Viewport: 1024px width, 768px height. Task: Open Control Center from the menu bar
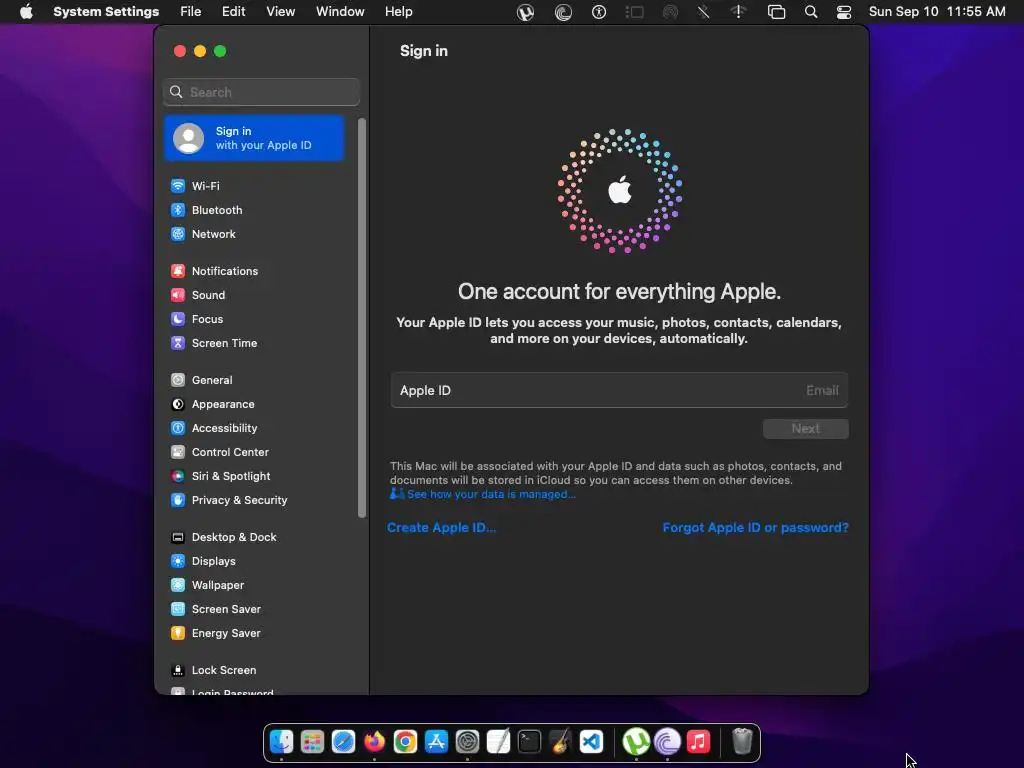pyautogui.click(x=844, y=12)
